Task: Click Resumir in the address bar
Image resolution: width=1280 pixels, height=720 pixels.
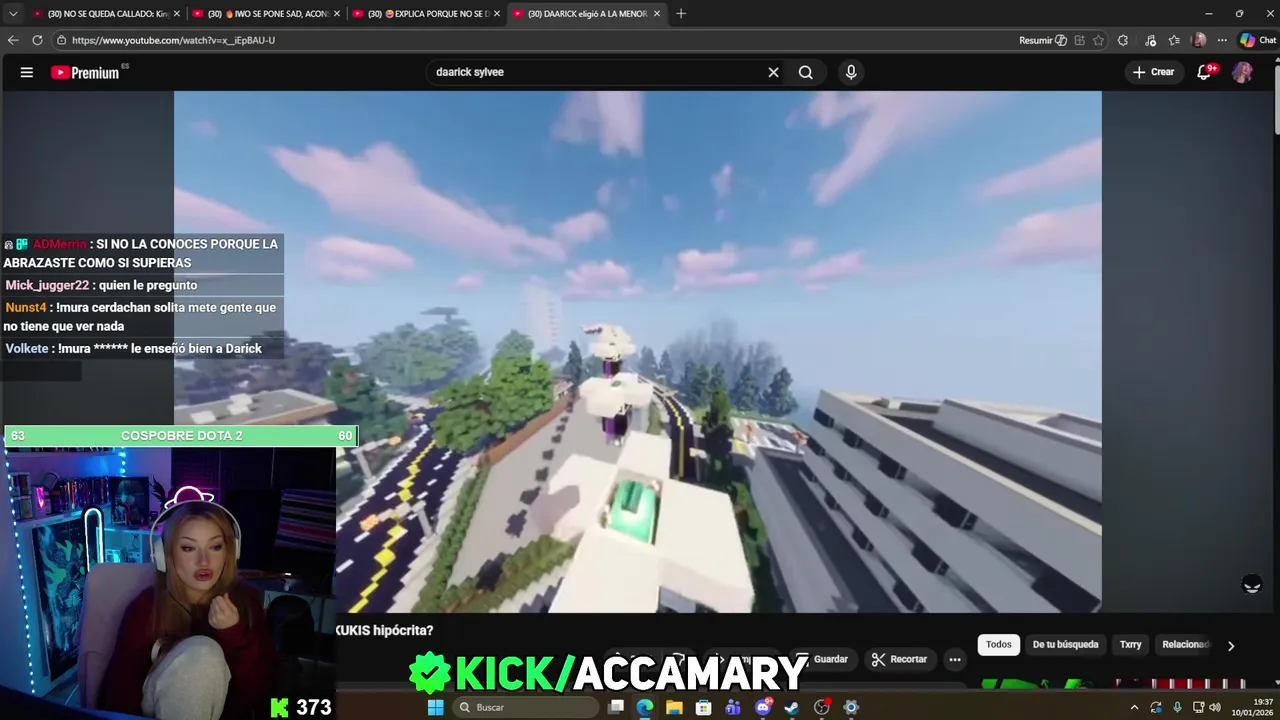Action: [1036, 40]
